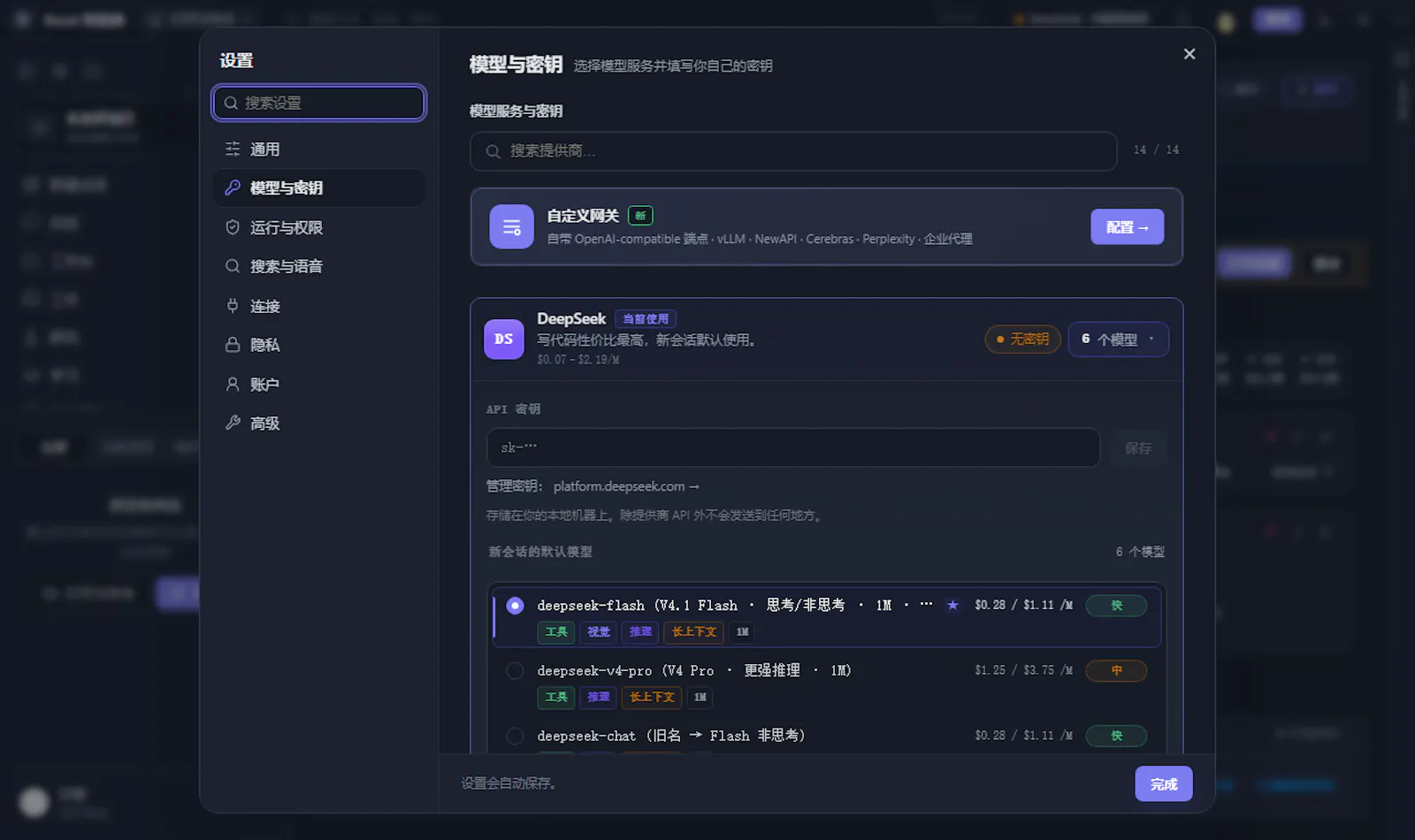
Task: Click the wrench icon beside 高级
Action: (233, 423)
